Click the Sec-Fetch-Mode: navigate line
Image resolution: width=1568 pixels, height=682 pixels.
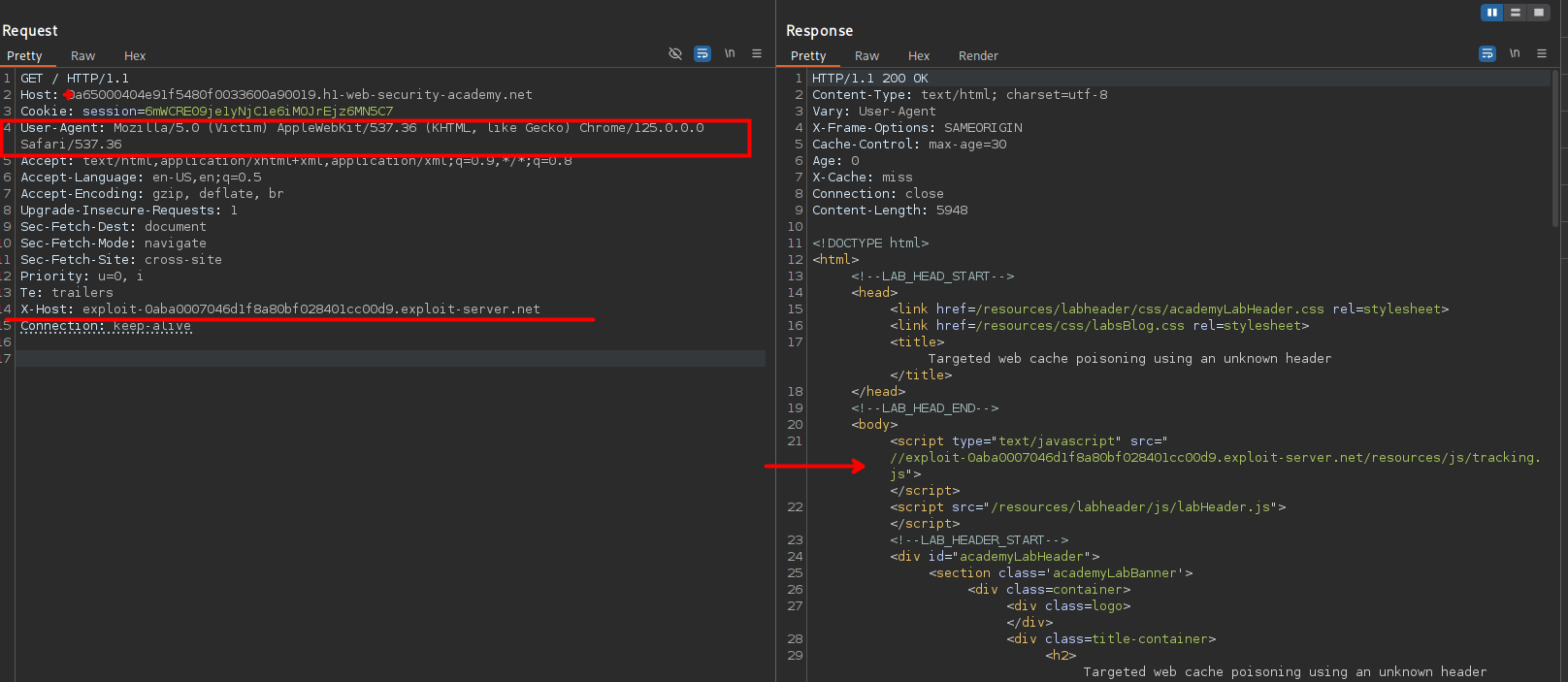(x=114, y=244)
